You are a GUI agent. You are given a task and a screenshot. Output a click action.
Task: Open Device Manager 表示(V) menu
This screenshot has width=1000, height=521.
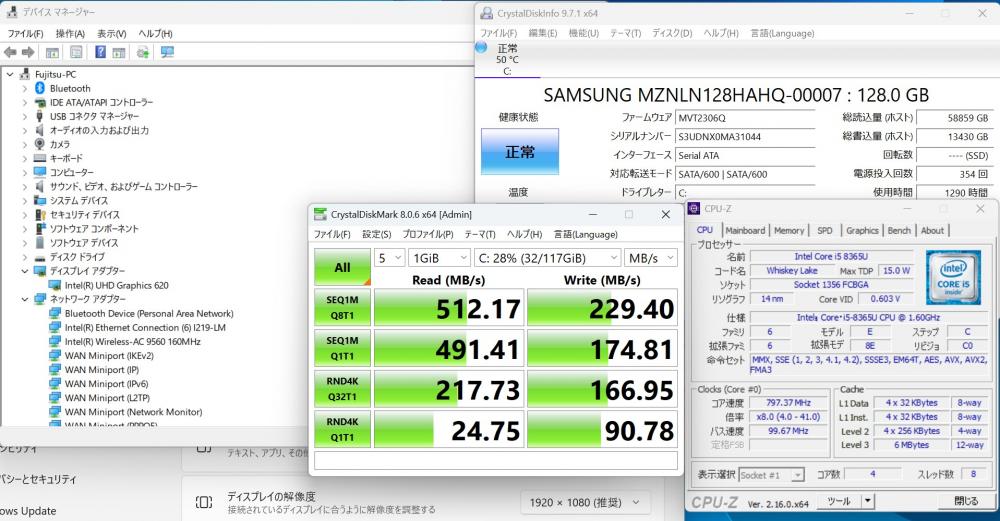(112, 33)
